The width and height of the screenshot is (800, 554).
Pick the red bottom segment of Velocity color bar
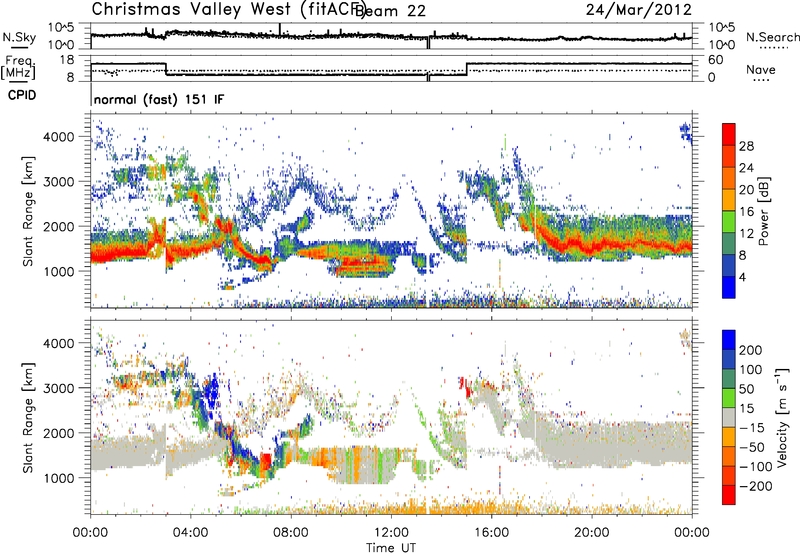[x=729, y=495]
